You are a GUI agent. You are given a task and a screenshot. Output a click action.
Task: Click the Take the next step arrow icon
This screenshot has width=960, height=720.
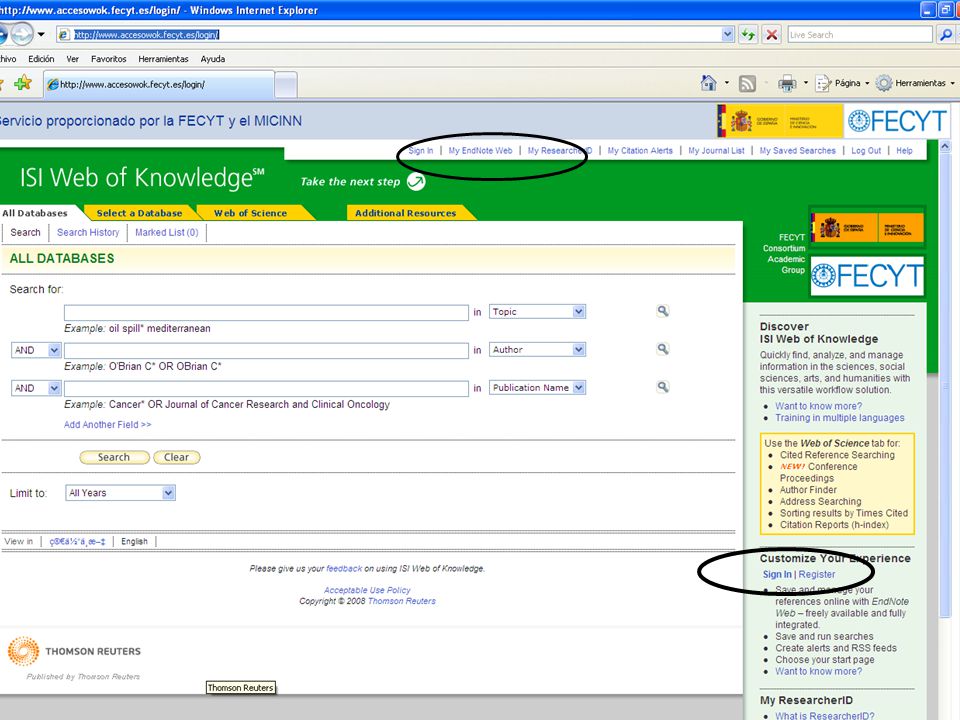pos(416,181)
